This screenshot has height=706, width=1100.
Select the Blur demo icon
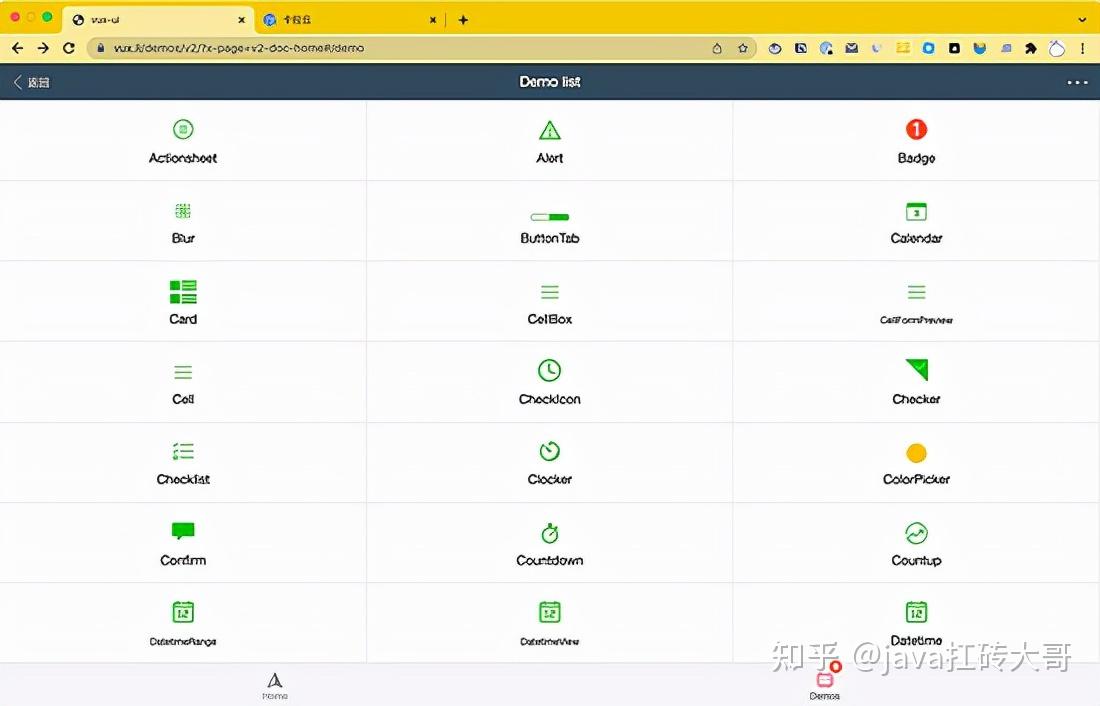point(183,211)
